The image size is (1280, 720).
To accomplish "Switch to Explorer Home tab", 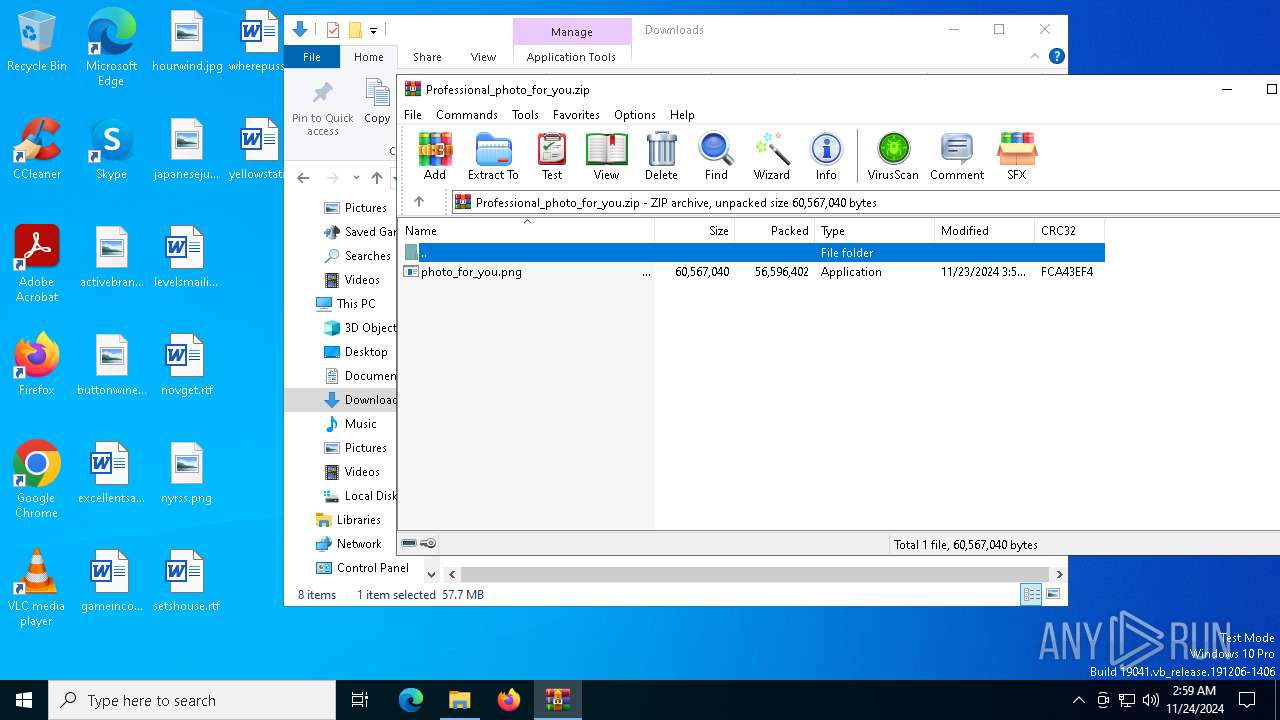I will pyautogui.click(x=369, y=57).
